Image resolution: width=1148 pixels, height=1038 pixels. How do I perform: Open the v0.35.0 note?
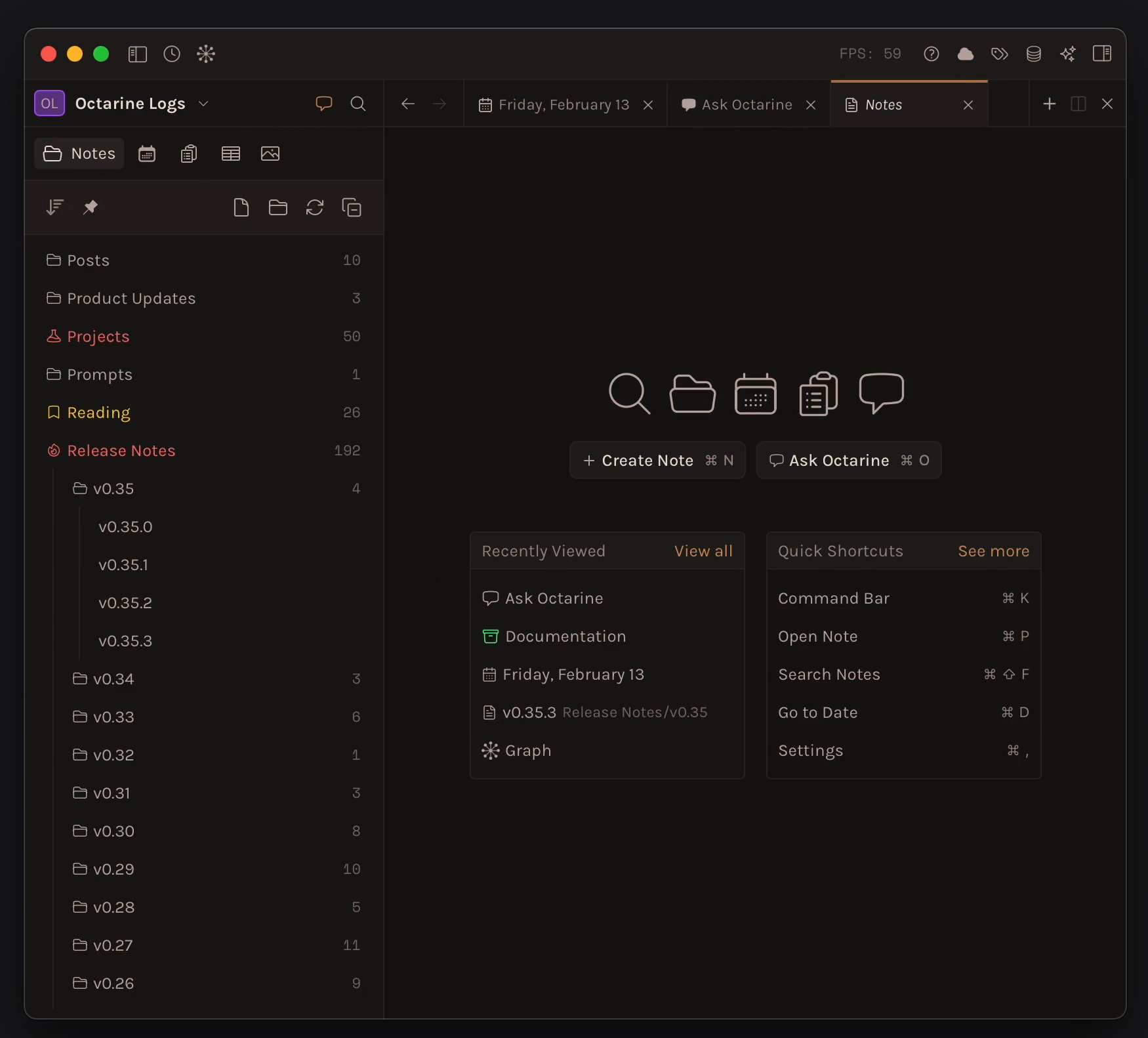(x=125, y=527)
